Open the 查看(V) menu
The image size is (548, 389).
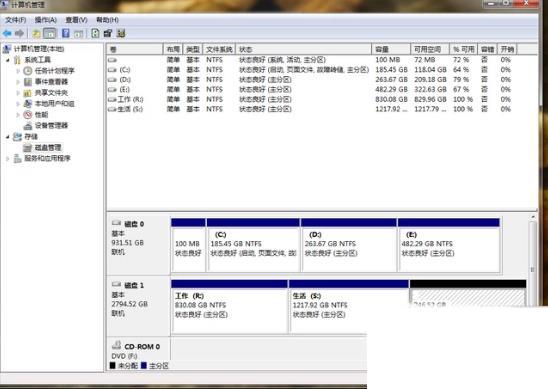tap(77, 20)
